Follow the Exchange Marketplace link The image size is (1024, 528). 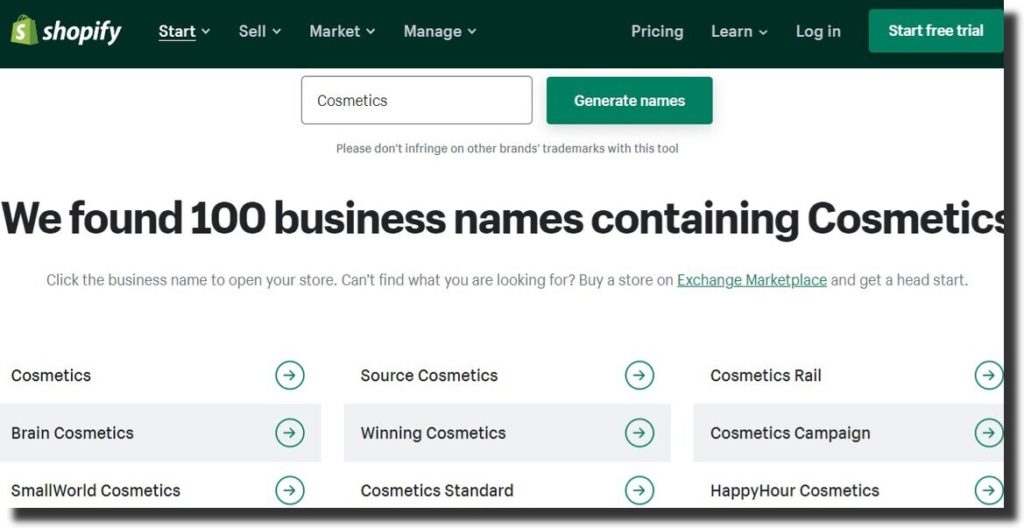[752, 280]
